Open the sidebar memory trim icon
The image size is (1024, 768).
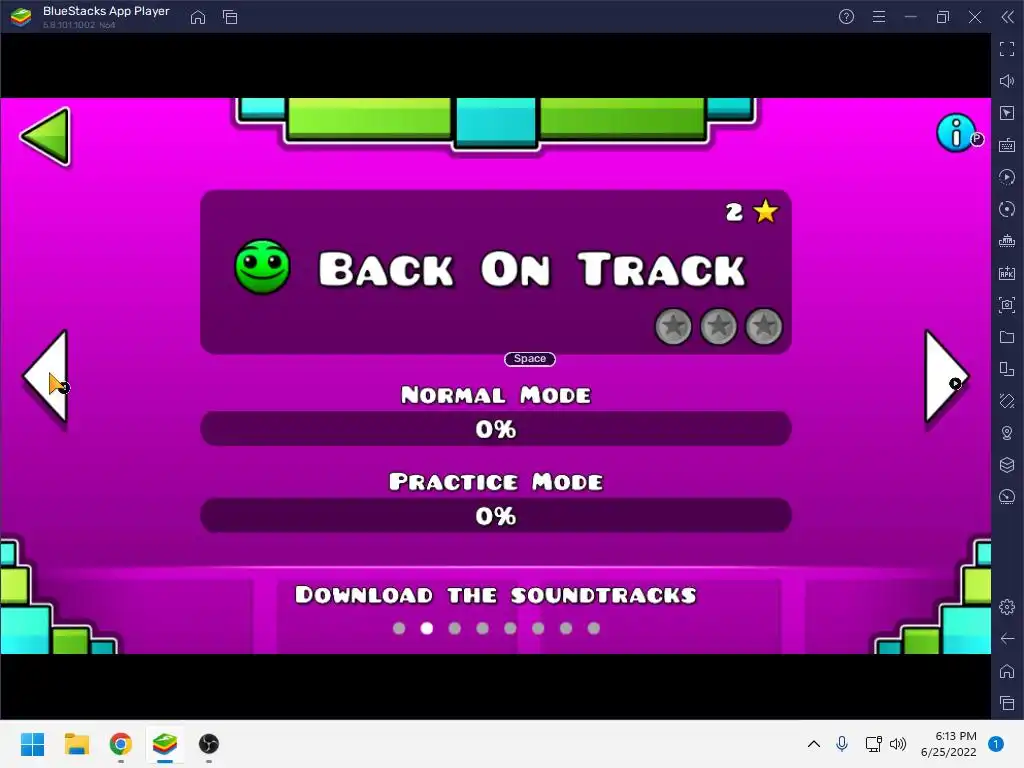coord(1007,241)
